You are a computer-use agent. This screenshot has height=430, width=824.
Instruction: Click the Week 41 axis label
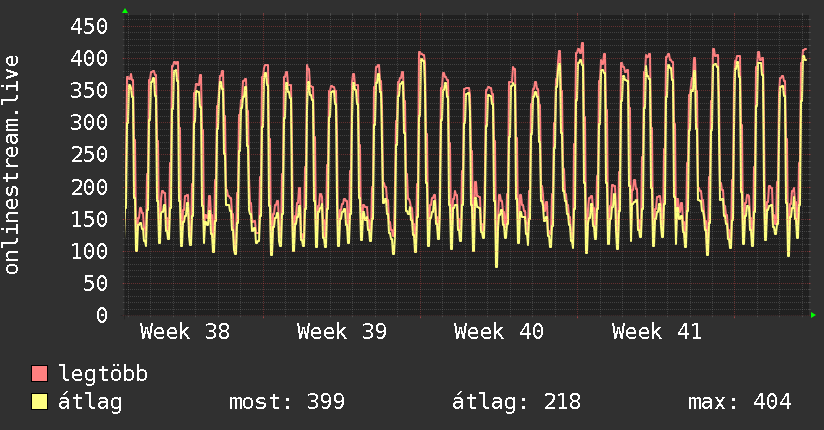656,332
